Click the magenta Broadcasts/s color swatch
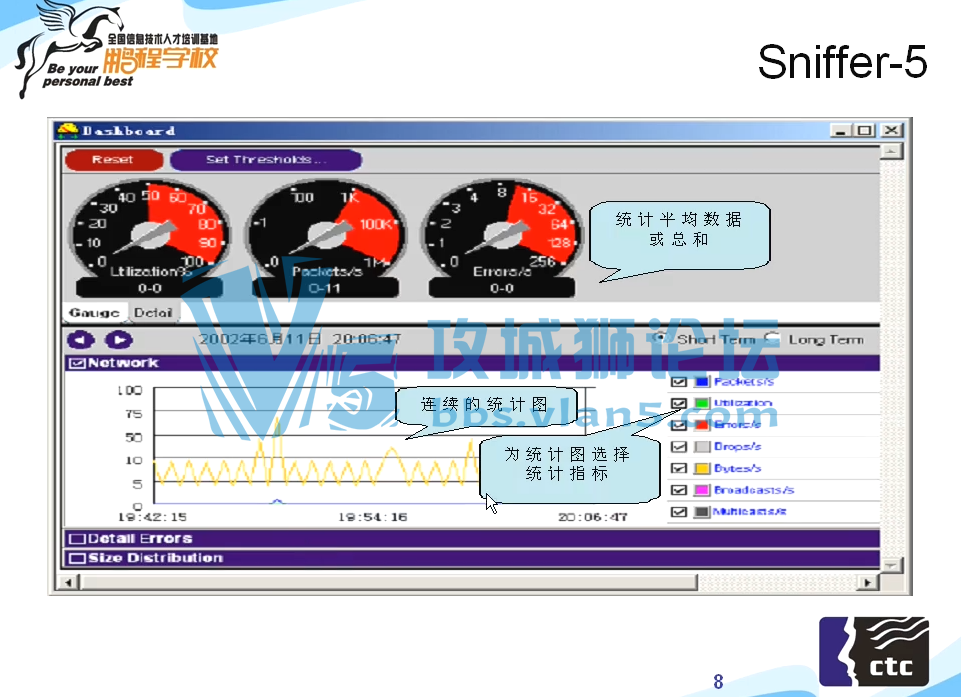Screen dimensions: 961x697 click(702, 490)
